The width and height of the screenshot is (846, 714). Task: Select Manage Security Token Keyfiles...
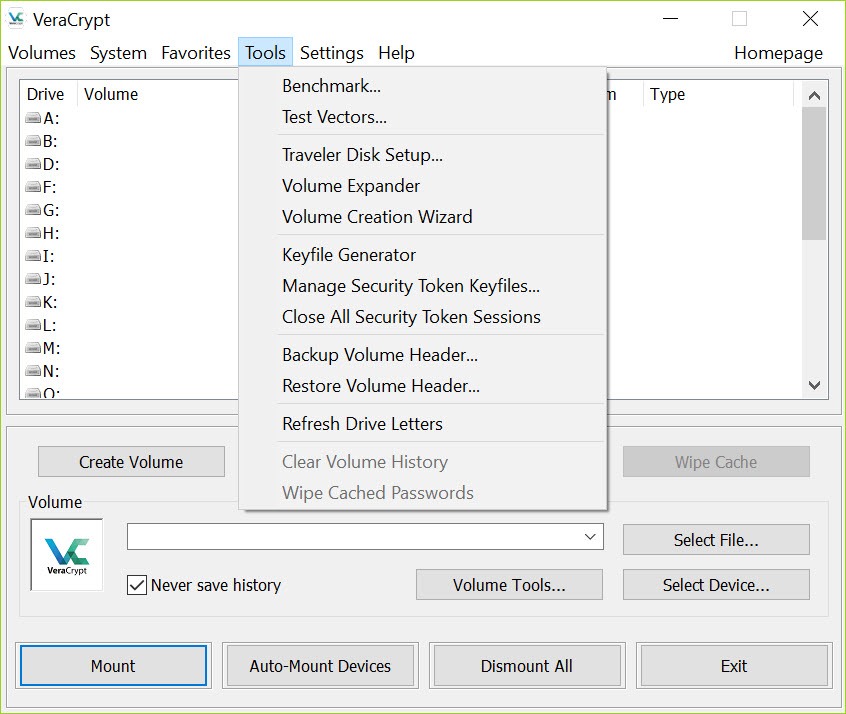[x=422, y=285]
